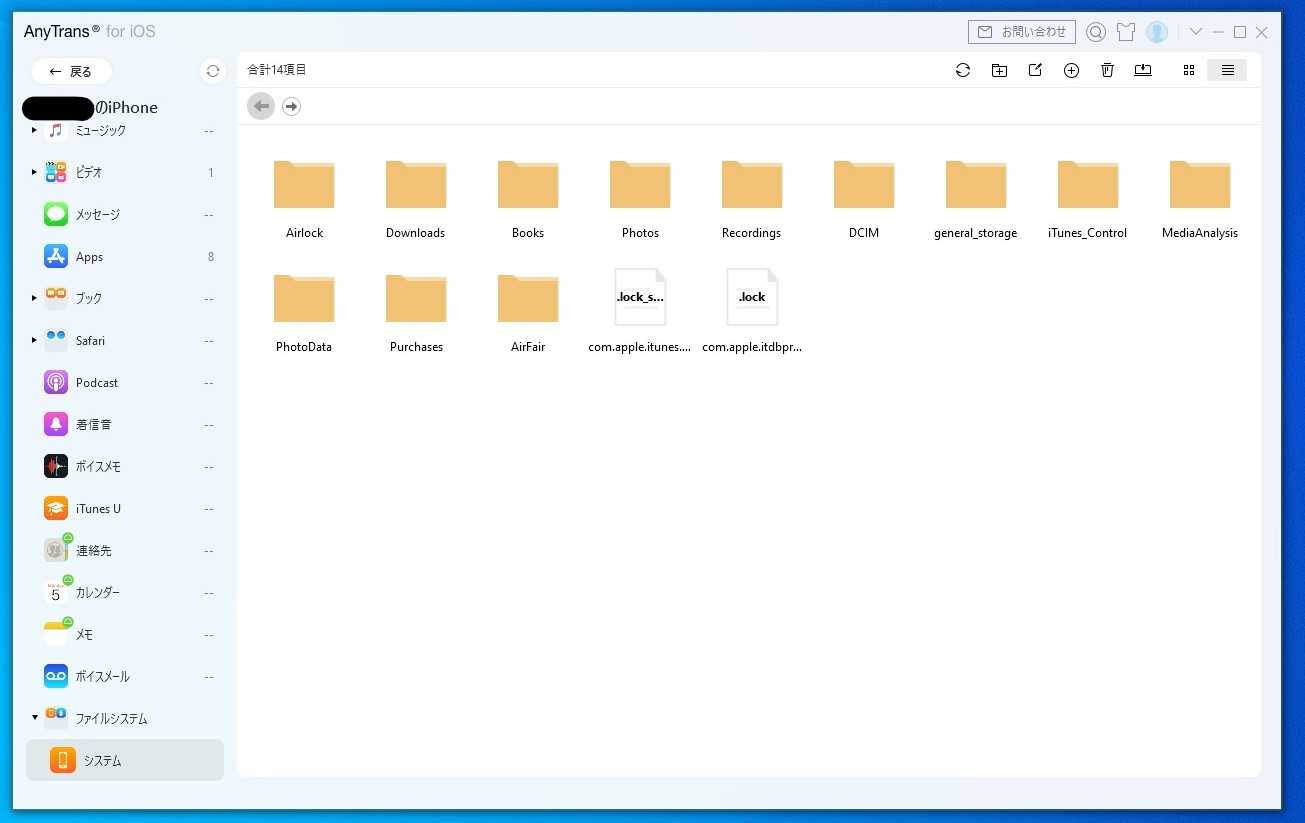The width and height of the screenshot is (1305, 823).
Task: Select ボイスメール in the sidebar
Action: coord(125,676)
